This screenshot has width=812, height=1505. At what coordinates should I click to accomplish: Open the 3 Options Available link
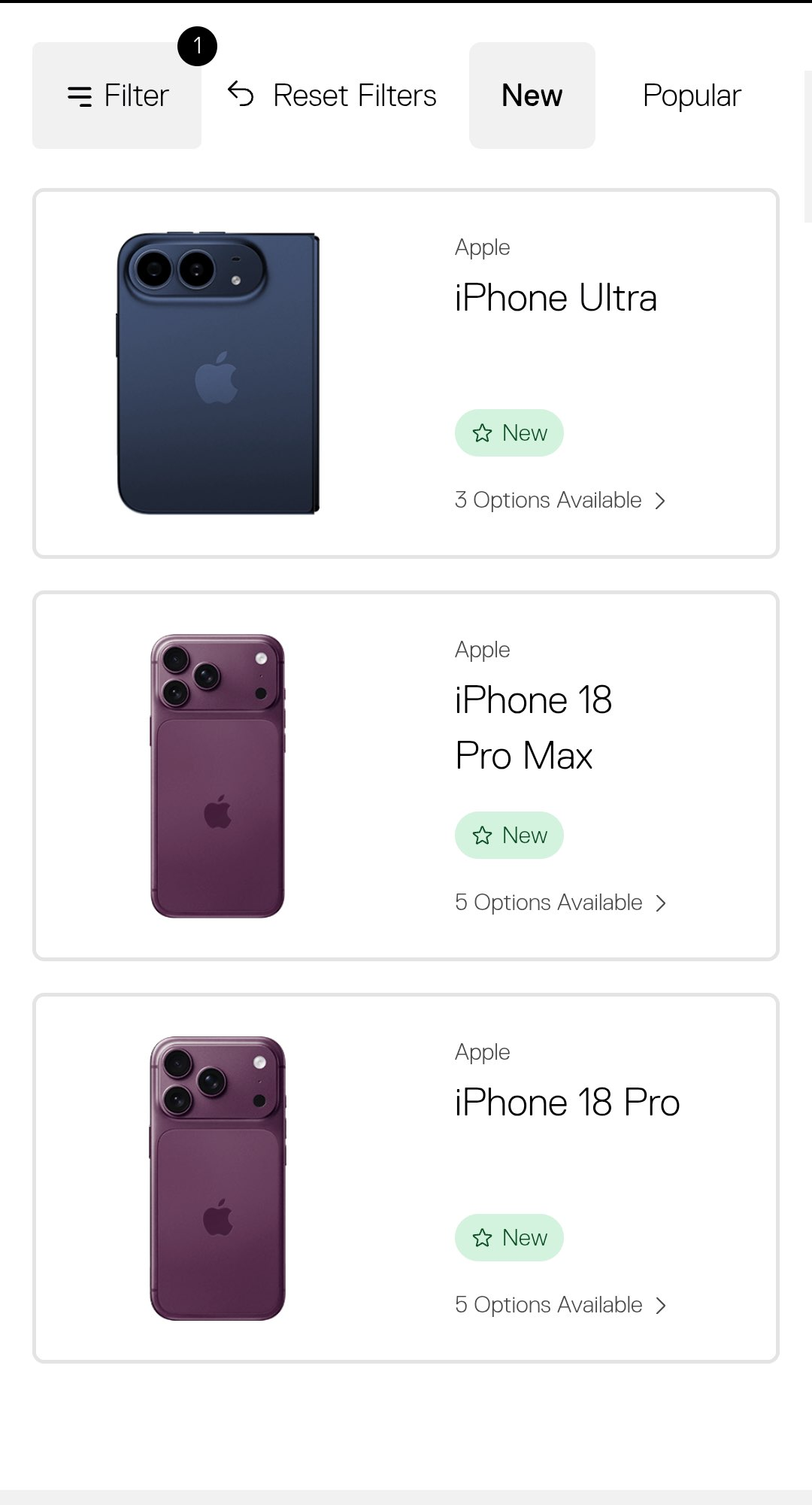tap(560, 500)
